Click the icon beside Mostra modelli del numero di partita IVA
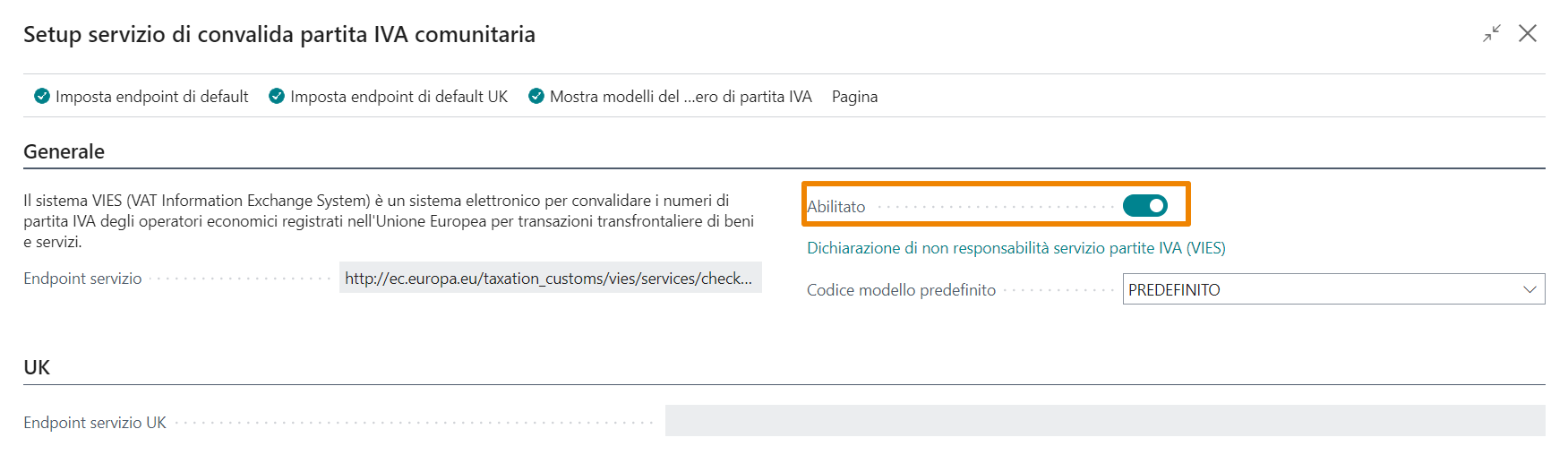This screenshot has height=472, width=1568. (x=536, y=96)
